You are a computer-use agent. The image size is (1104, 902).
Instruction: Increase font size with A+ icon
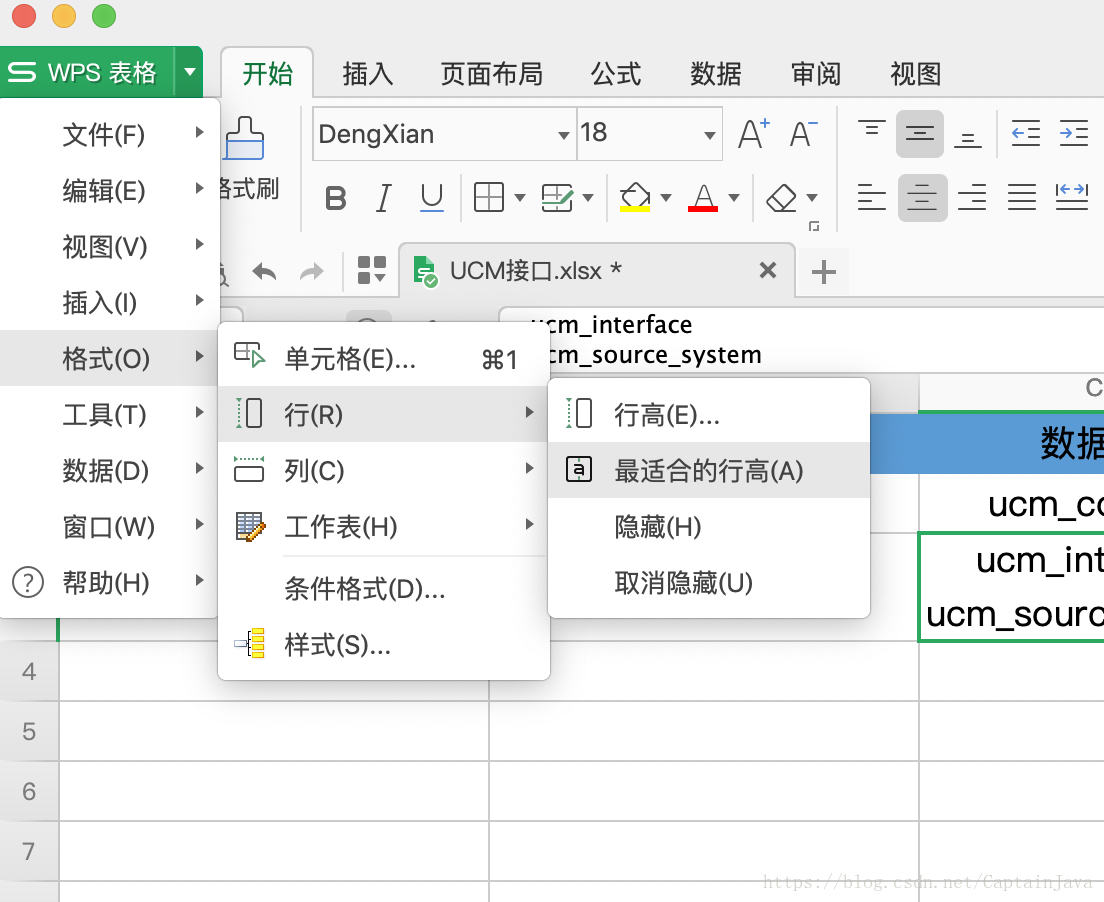coord(753,133)
